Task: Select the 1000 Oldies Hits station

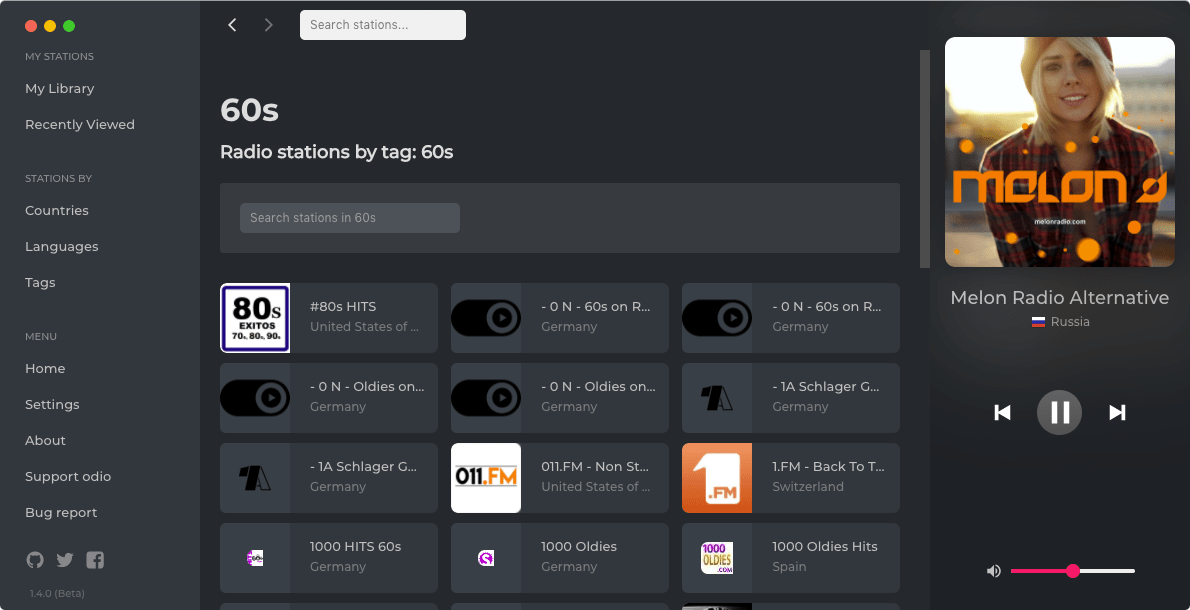Action: [791, 558]
